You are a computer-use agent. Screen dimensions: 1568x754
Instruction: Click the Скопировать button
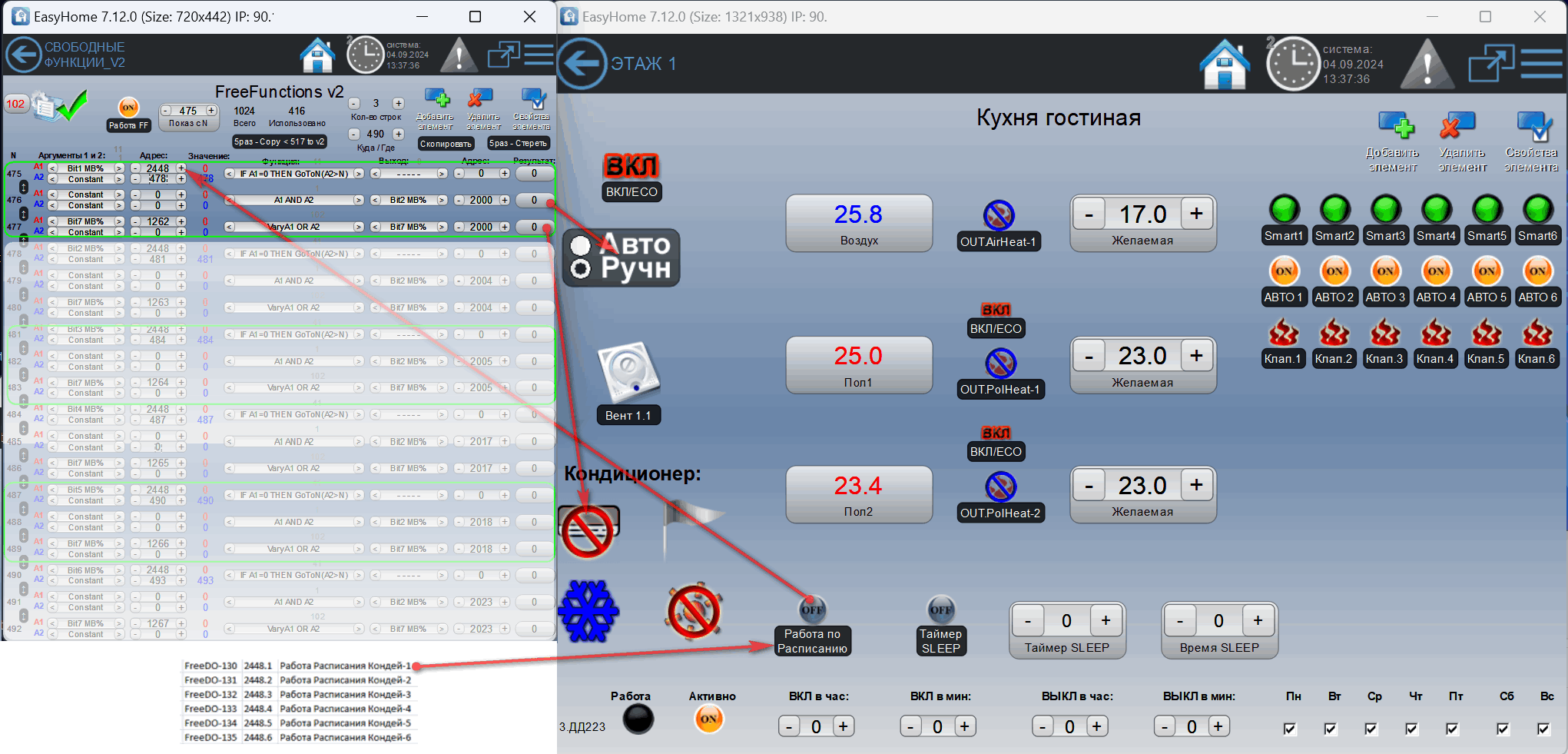pyautogui.click(x=446, y=144)
